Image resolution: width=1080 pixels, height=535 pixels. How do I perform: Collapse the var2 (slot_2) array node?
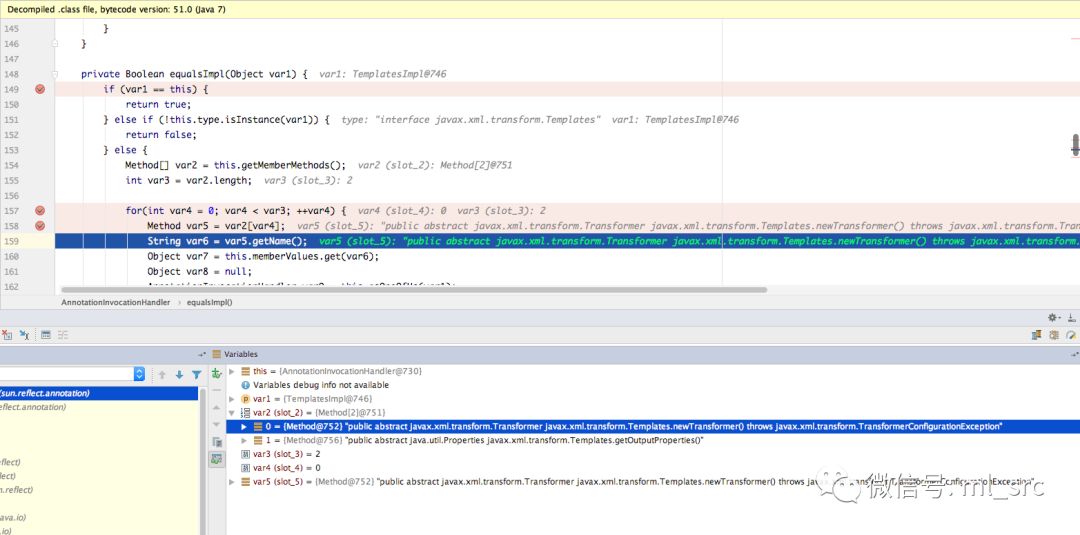pyautogui.click(x=232, y=412)
